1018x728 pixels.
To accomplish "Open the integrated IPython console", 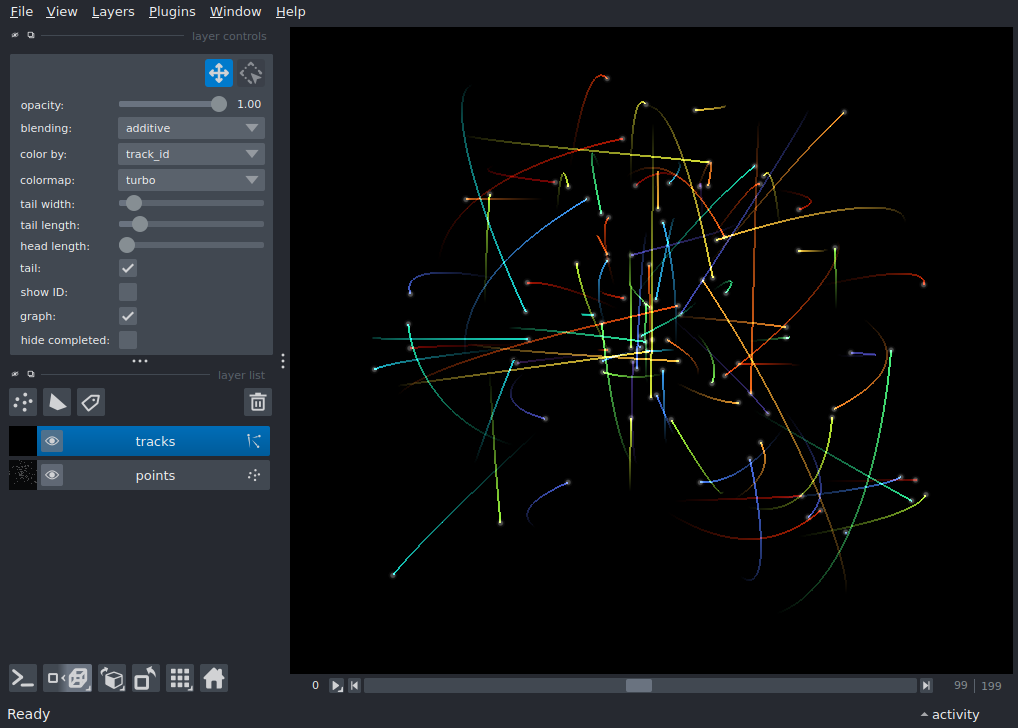I will (x=22, y=677).
